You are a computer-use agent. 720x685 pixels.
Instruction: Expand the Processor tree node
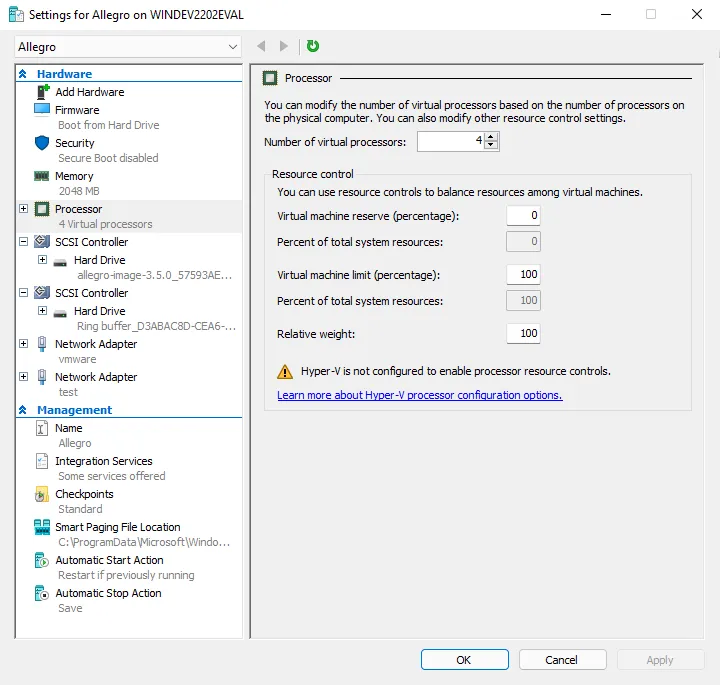coord(23,209)
